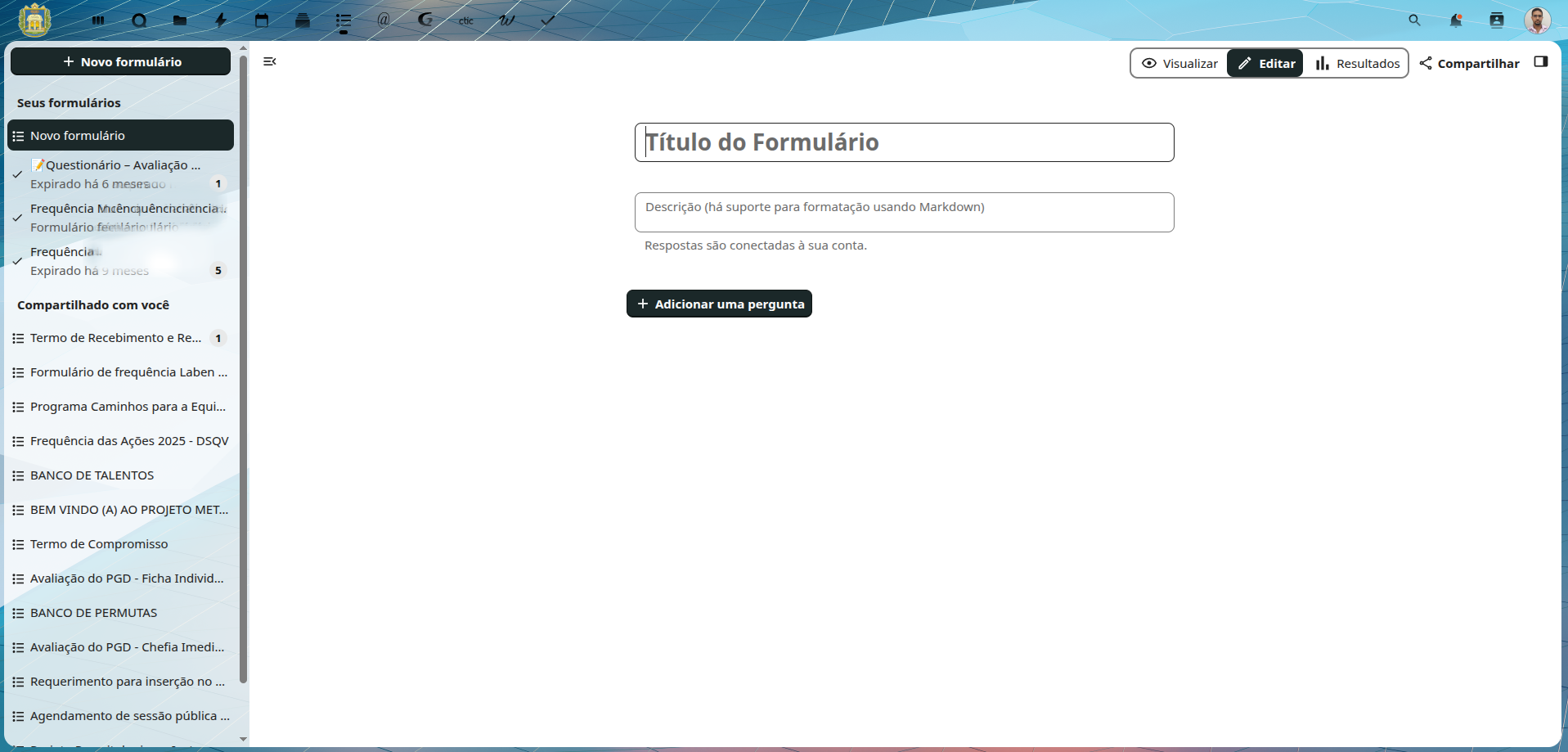The width and height of the screenshot is (1568, 752).
Task: Open the Activity lightning bolt app
Action: pos(221,20)
